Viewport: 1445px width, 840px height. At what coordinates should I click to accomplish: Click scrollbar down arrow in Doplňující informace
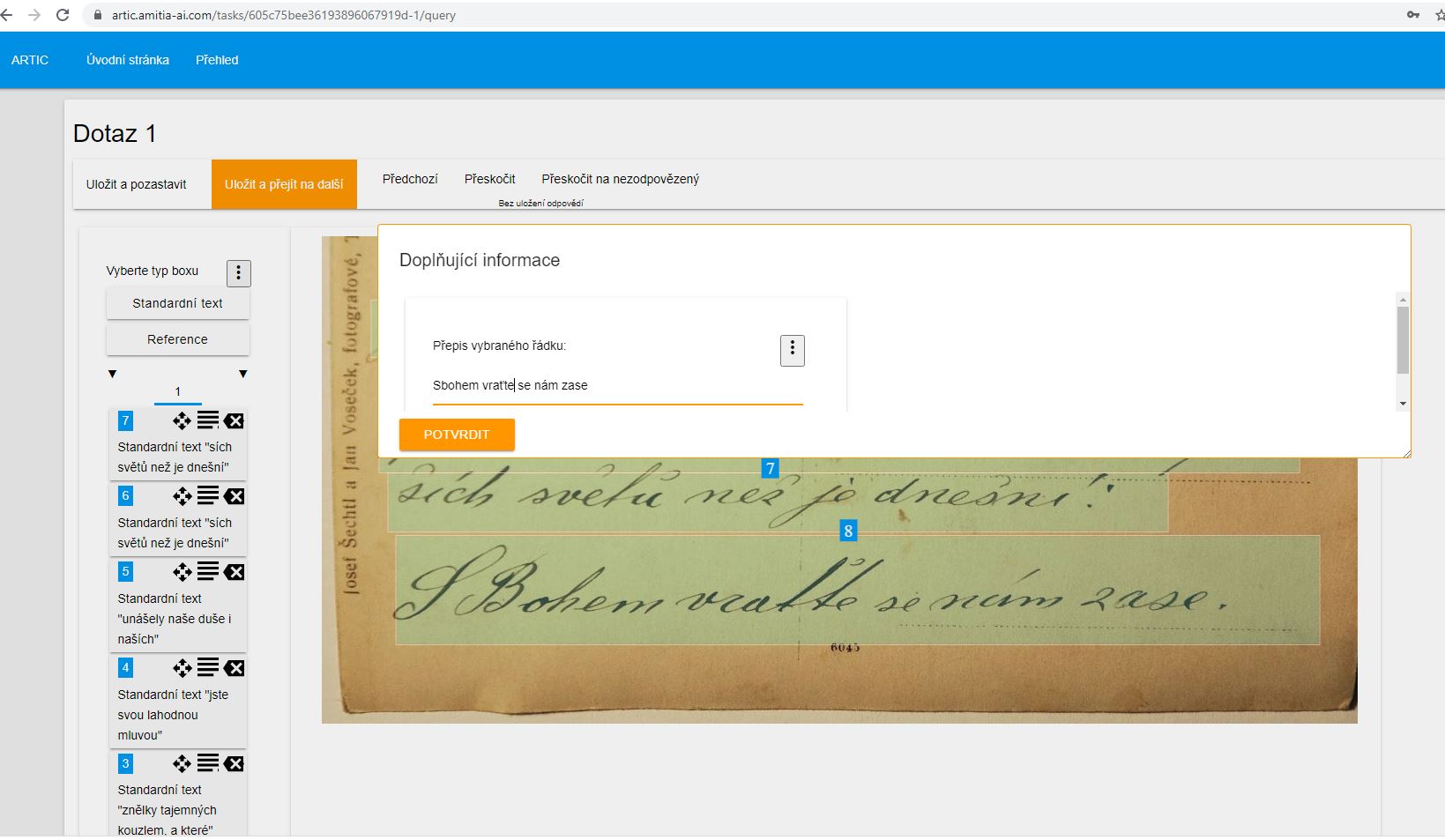(1403, 404)
